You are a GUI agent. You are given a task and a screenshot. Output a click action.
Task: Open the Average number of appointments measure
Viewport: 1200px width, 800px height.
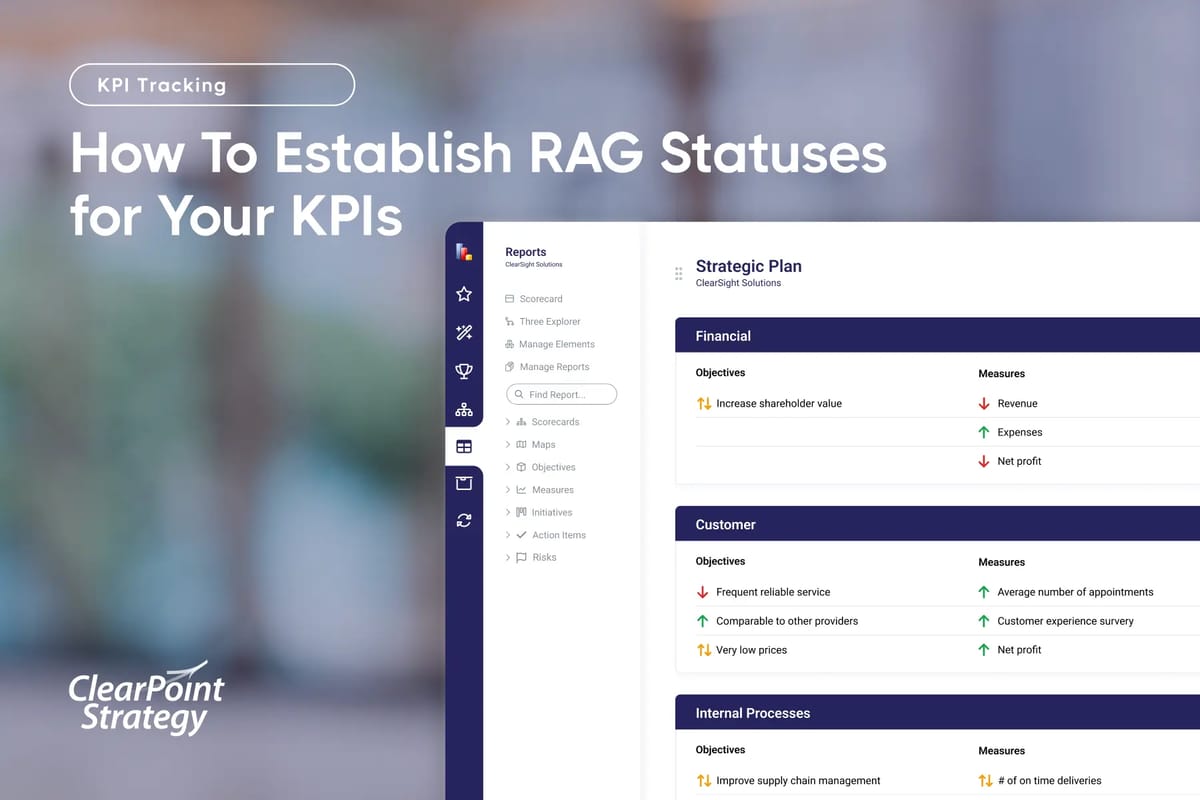pos(1075,592)
